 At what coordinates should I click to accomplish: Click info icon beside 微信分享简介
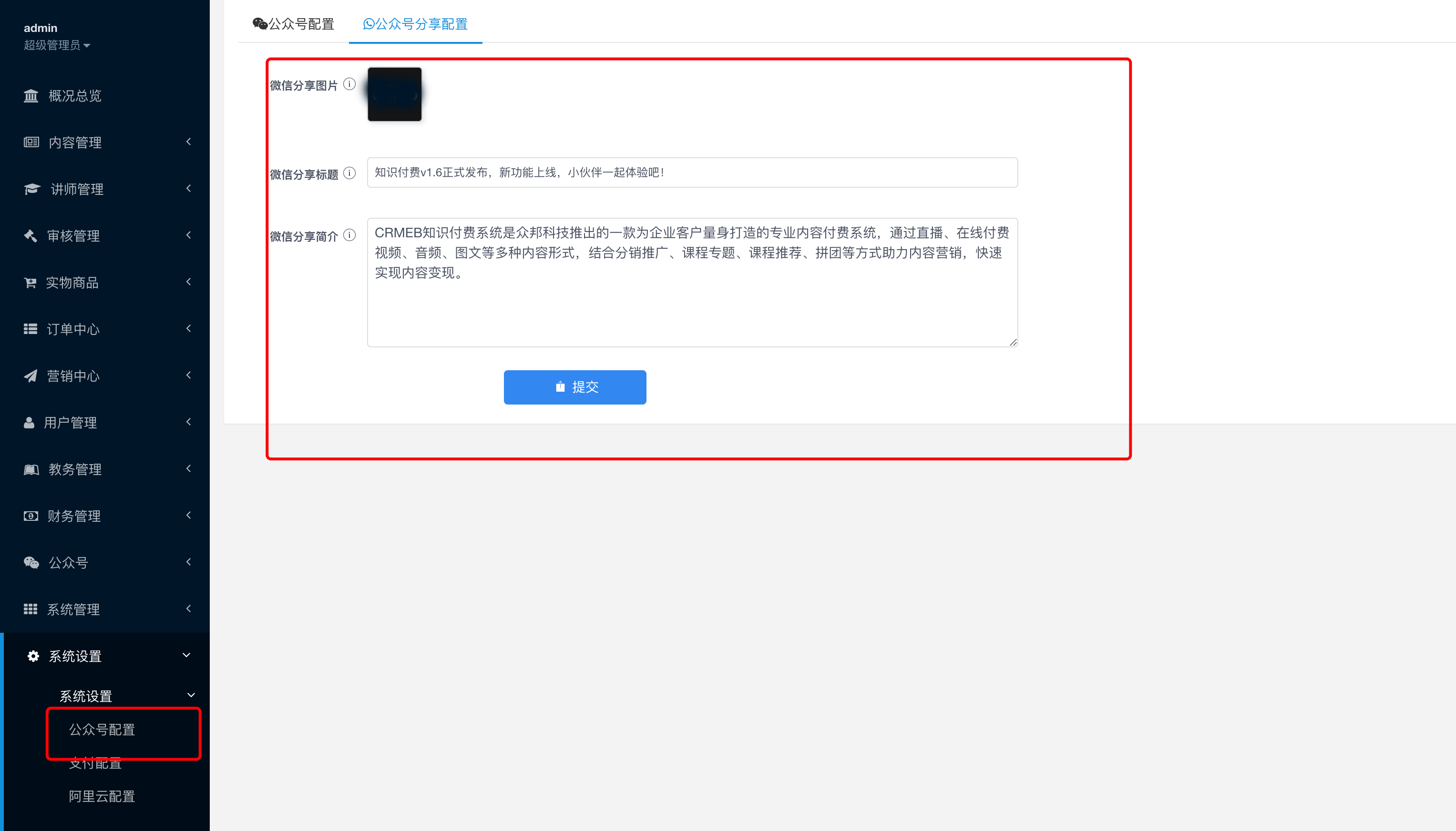pyautogui.click(x=349, y=235)
